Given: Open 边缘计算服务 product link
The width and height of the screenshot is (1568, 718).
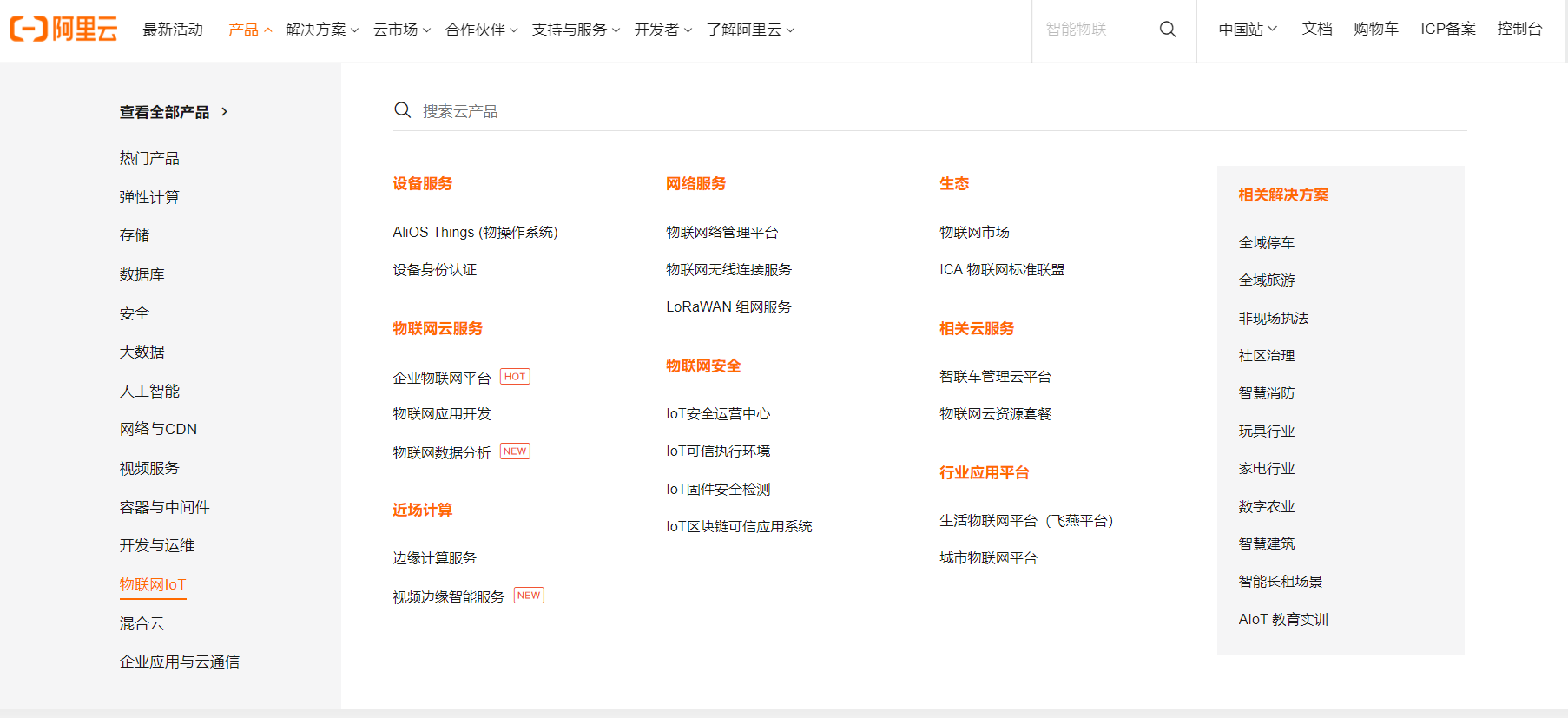Looking at the screenshot, I should pyautogui.click(x=435, y=558).
